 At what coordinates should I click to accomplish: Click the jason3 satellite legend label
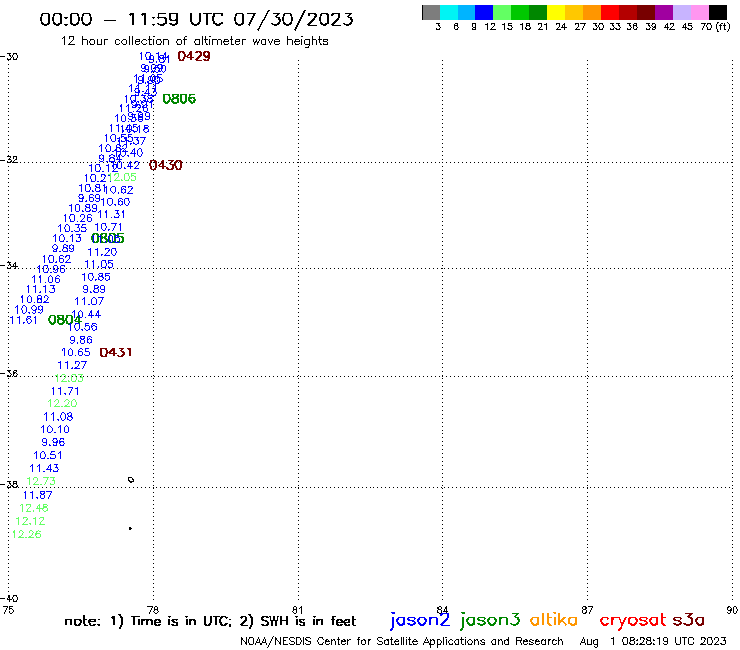coord(490,620)
